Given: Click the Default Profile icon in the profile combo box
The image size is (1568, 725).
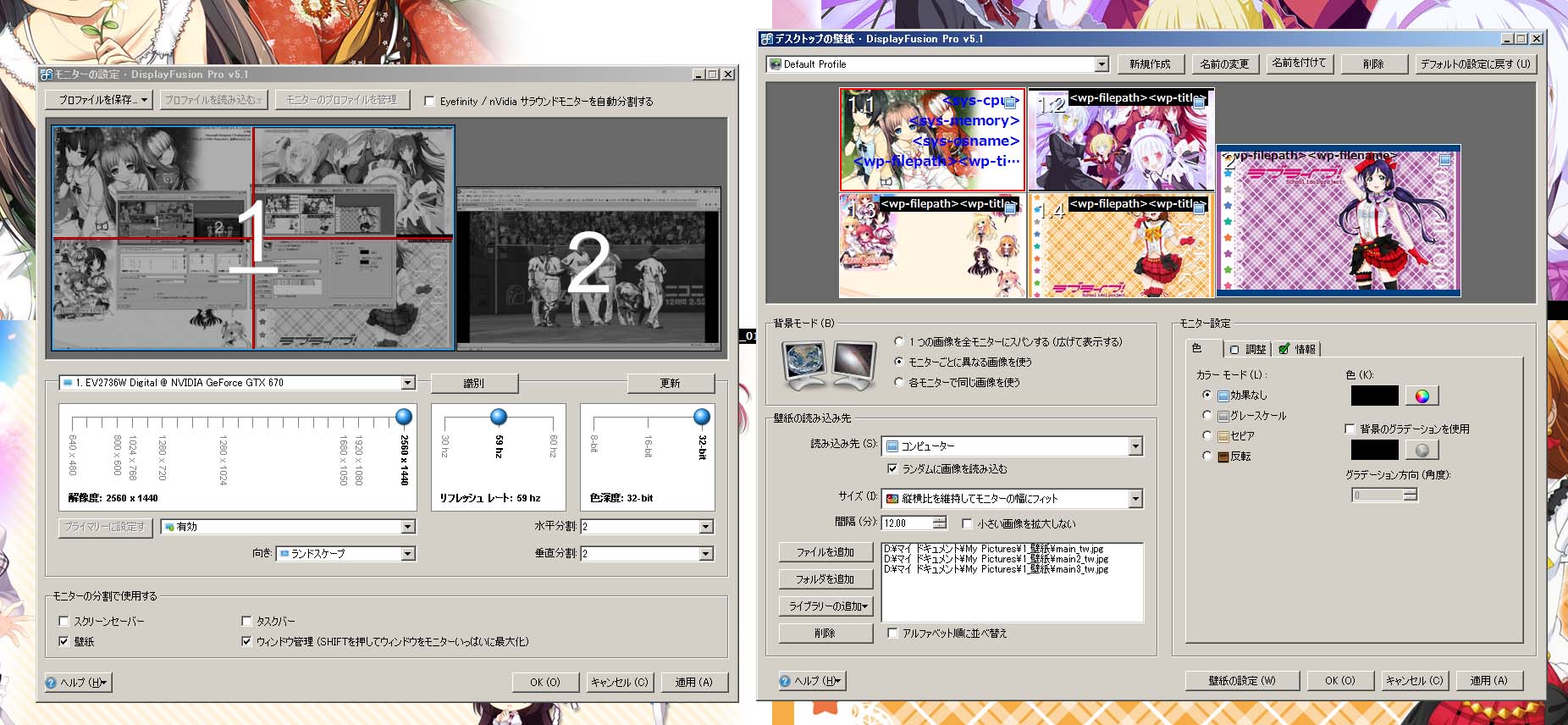Looking at the screenshot, I should [x=775, y=64].
